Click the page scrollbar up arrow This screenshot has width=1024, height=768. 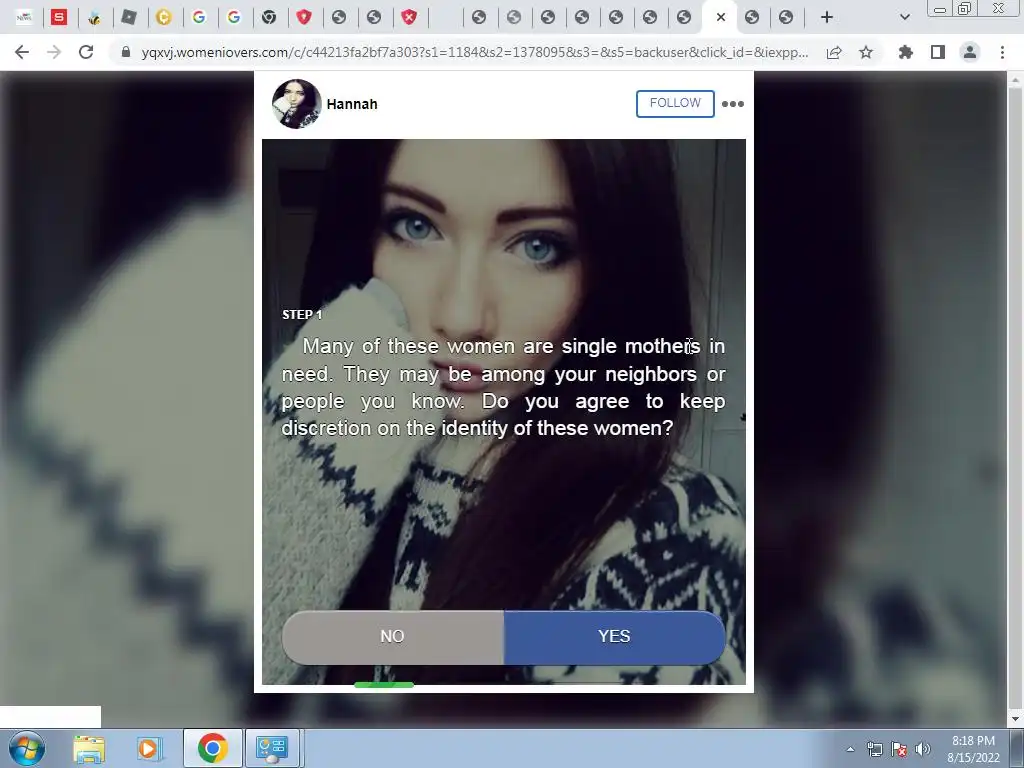pos(1016,78)
